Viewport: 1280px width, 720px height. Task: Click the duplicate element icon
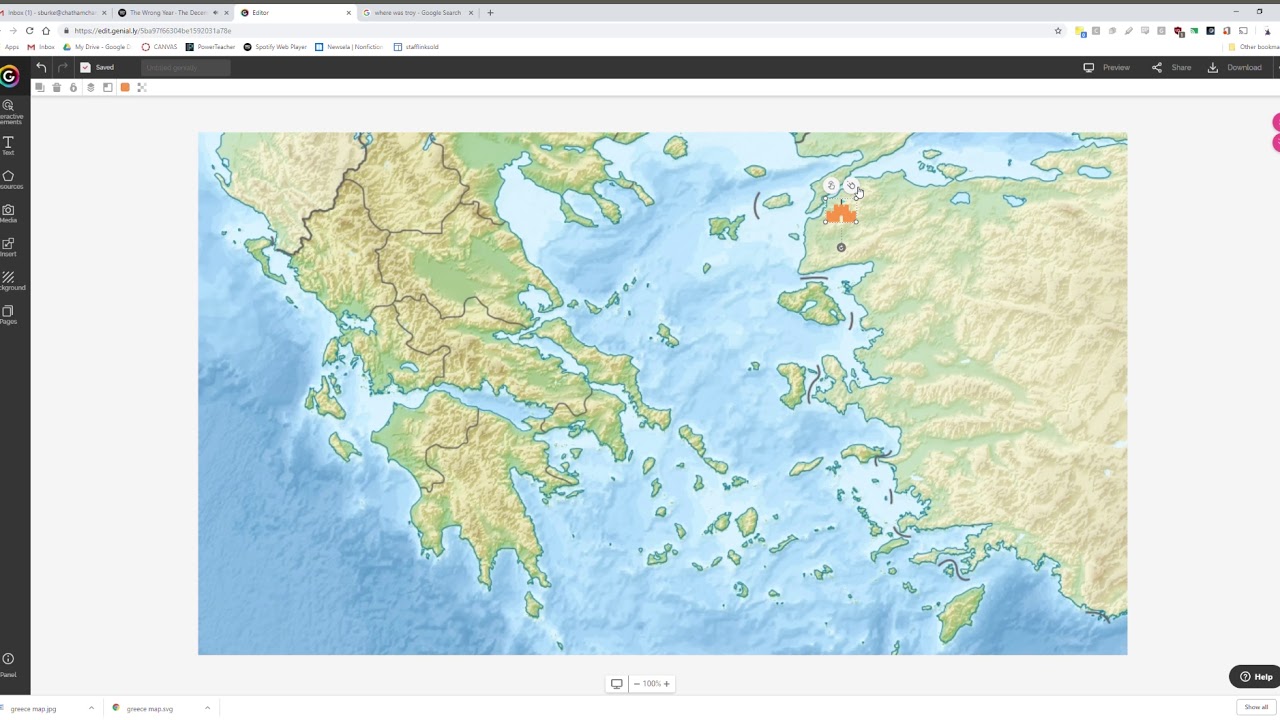pyautogui.click(x=40, y=88)
